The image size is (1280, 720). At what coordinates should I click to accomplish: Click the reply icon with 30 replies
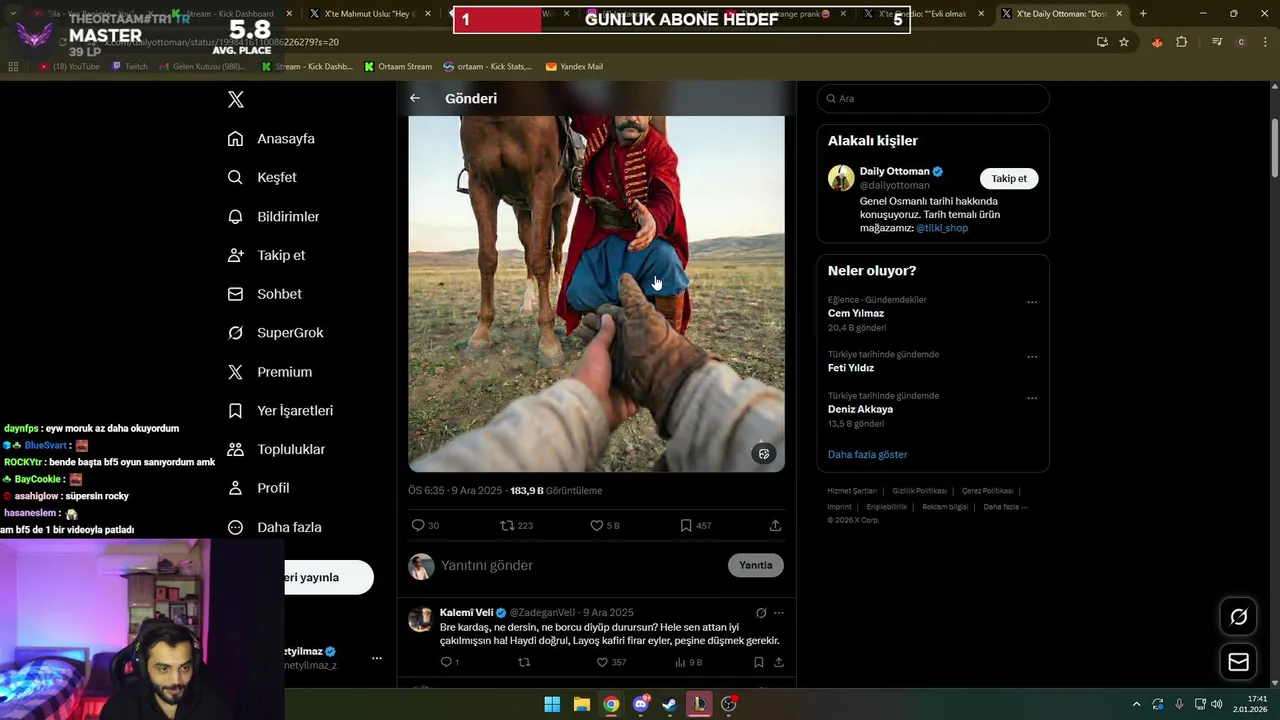425,525
